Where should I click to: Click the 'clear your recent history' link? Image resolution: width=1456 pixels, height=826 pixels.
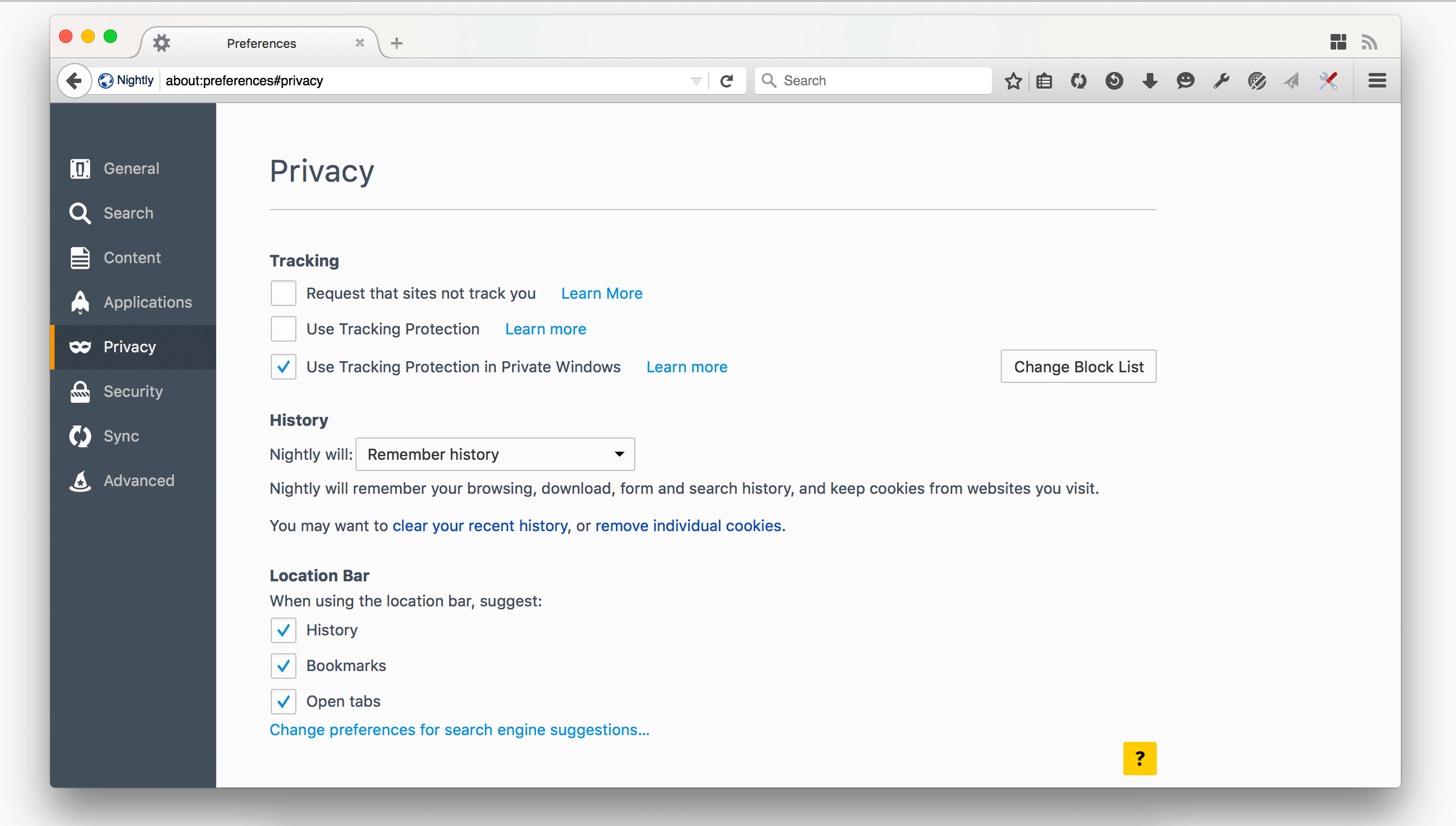pyautogui.click(x=480, y=526)
